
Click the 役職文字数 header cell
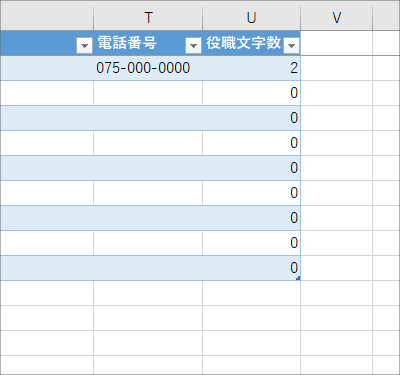(251, 43)
